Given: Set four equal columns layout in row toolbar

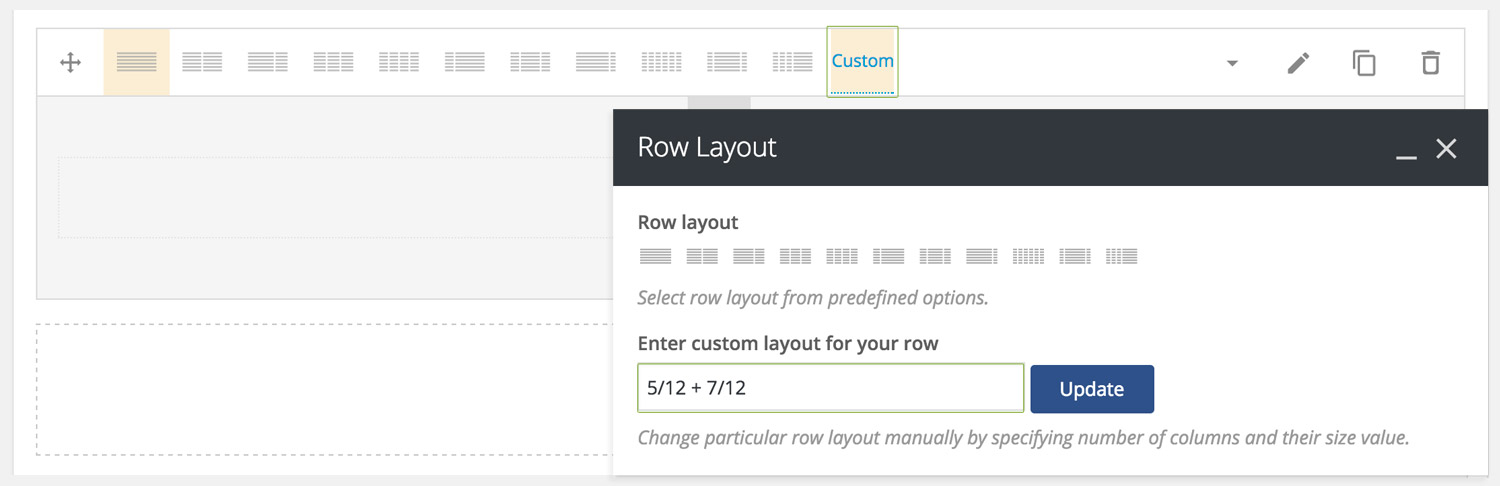Looking at the screenshot, I should coord(399,62).
